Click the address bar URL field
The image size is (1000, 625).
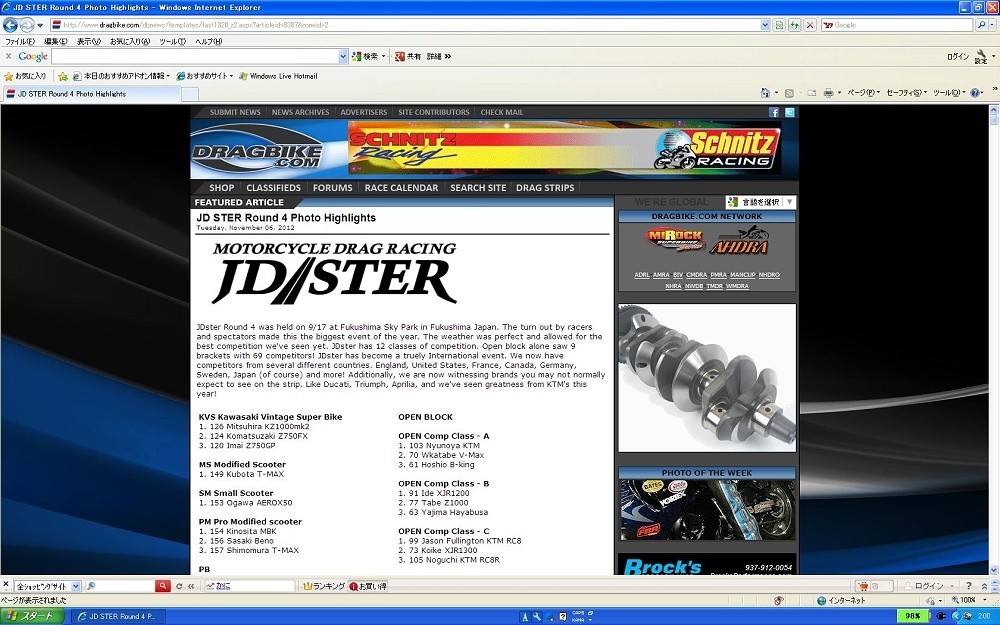pyautogui.click(x=406, y=25)
